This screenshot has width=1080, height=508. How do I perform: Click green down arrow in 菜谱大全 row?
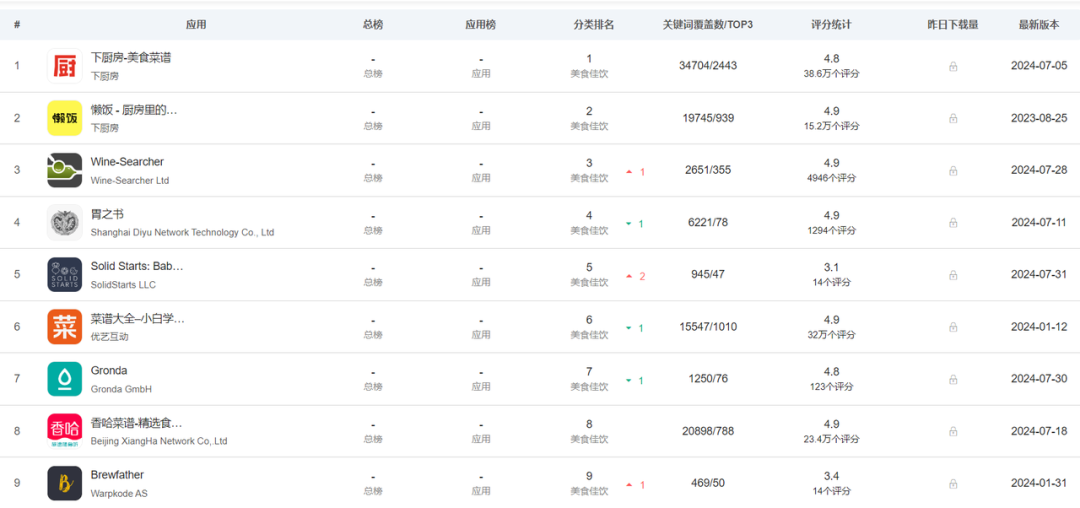tap(629, 328)
